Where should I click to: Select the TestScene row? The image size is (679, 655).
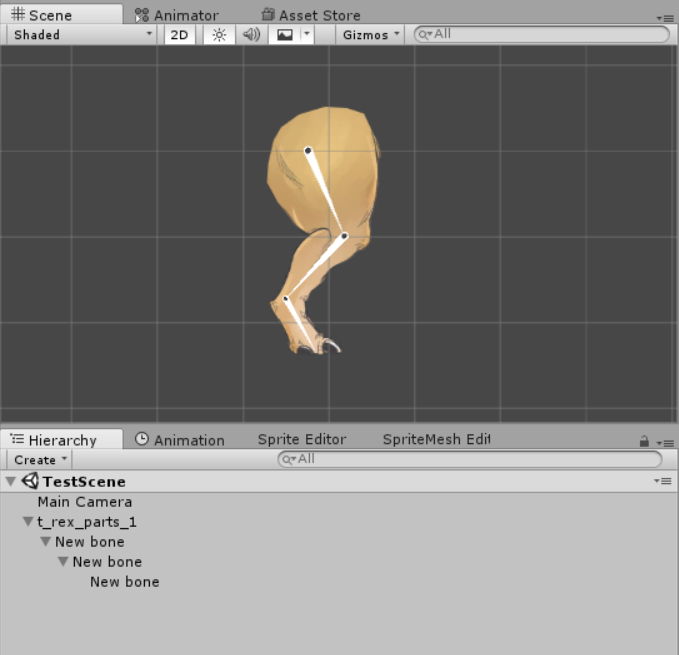pos(339,481)
